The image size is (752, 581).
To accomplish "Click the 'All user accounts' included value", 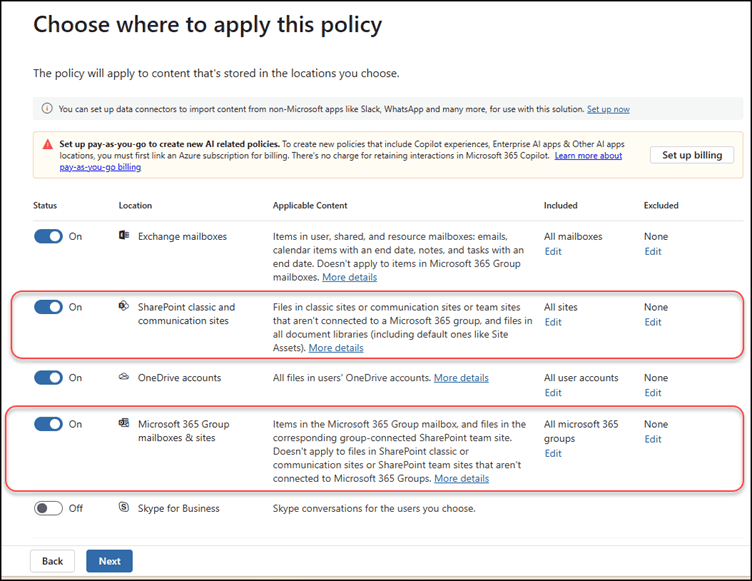I will coord(581,378).
